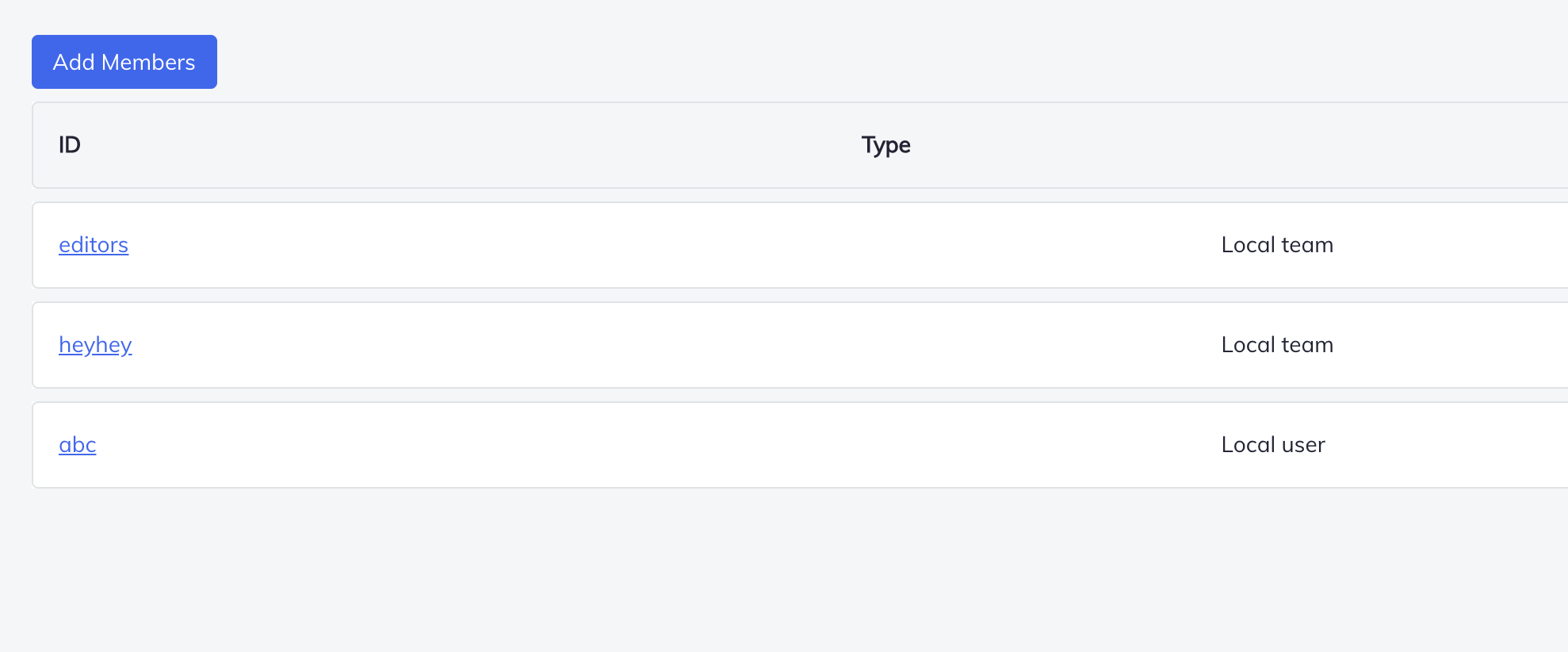Click the Local user label beside abc
This screenshot has width=1568, height=652.
point(1273,445)
